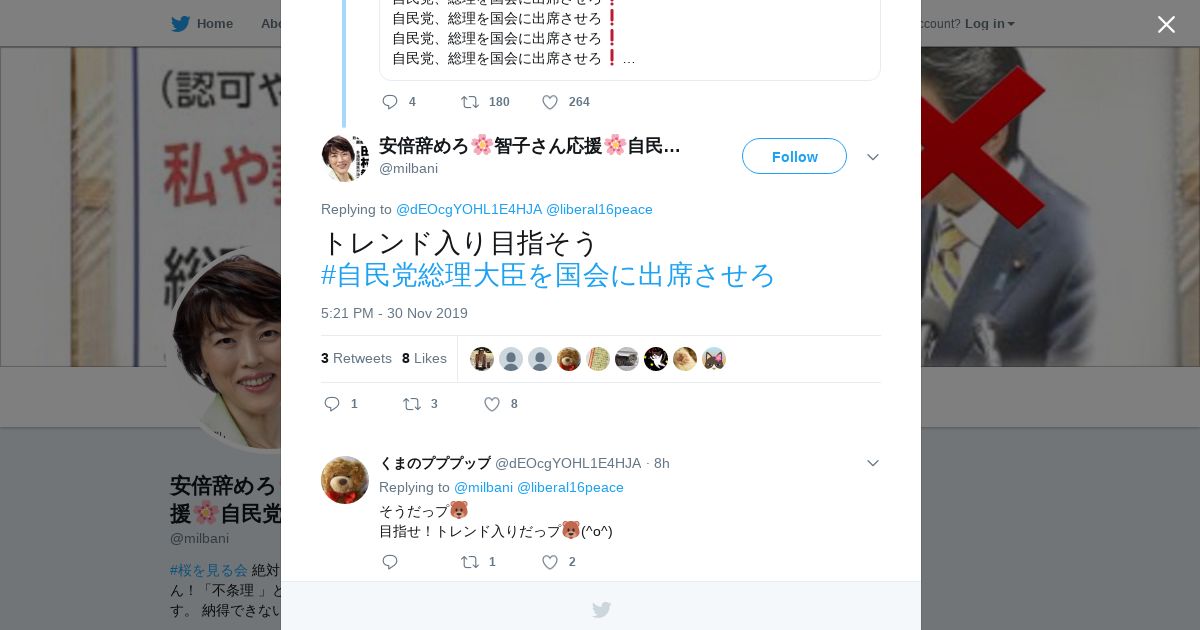The height and width of the screenshot is (630, 1200).
Task: Click reply icon on milbani's main tweet
Action: 333,404
